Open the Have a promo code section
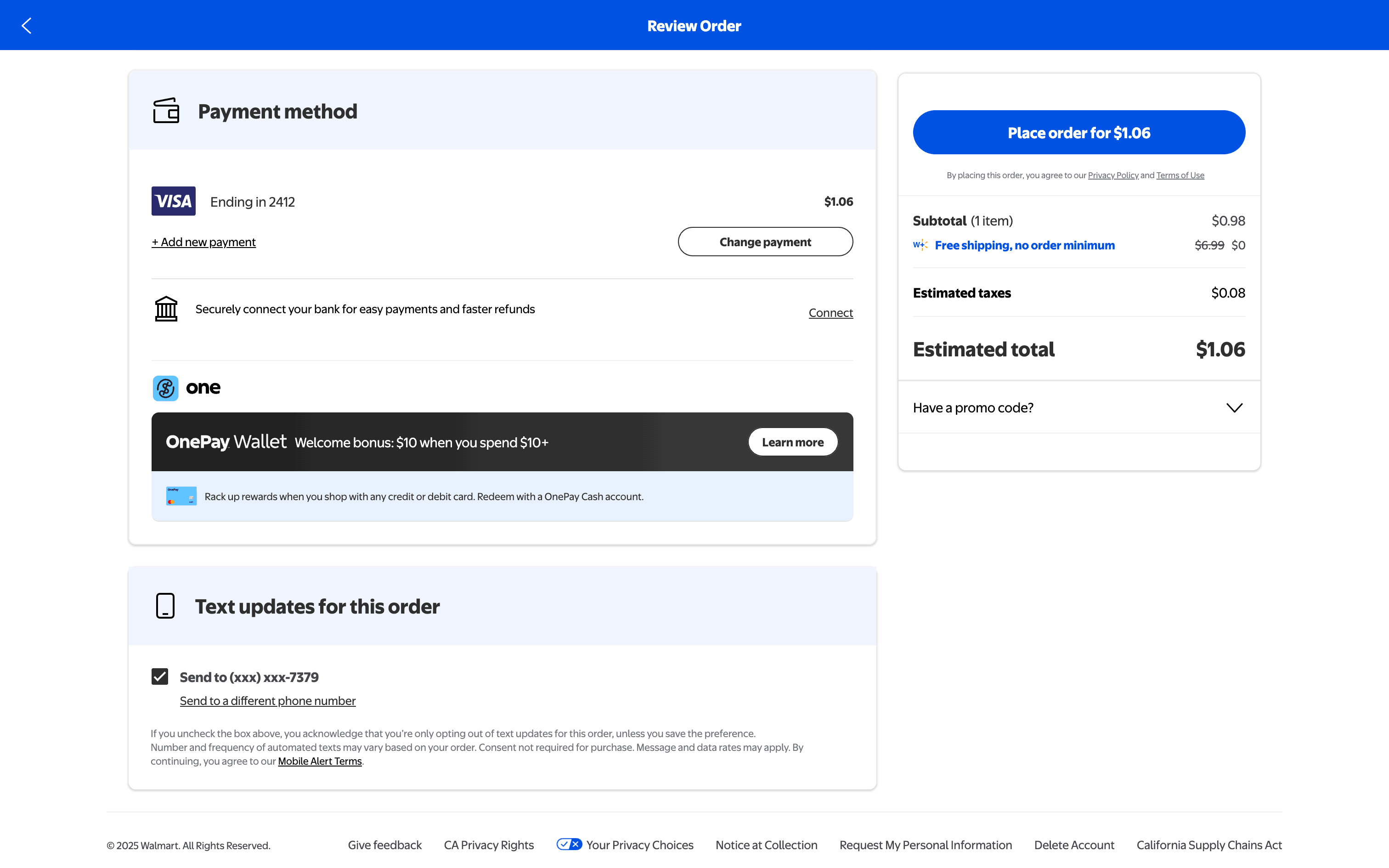Viewport: 1389px width, 868px height. (x=973, y=408)
